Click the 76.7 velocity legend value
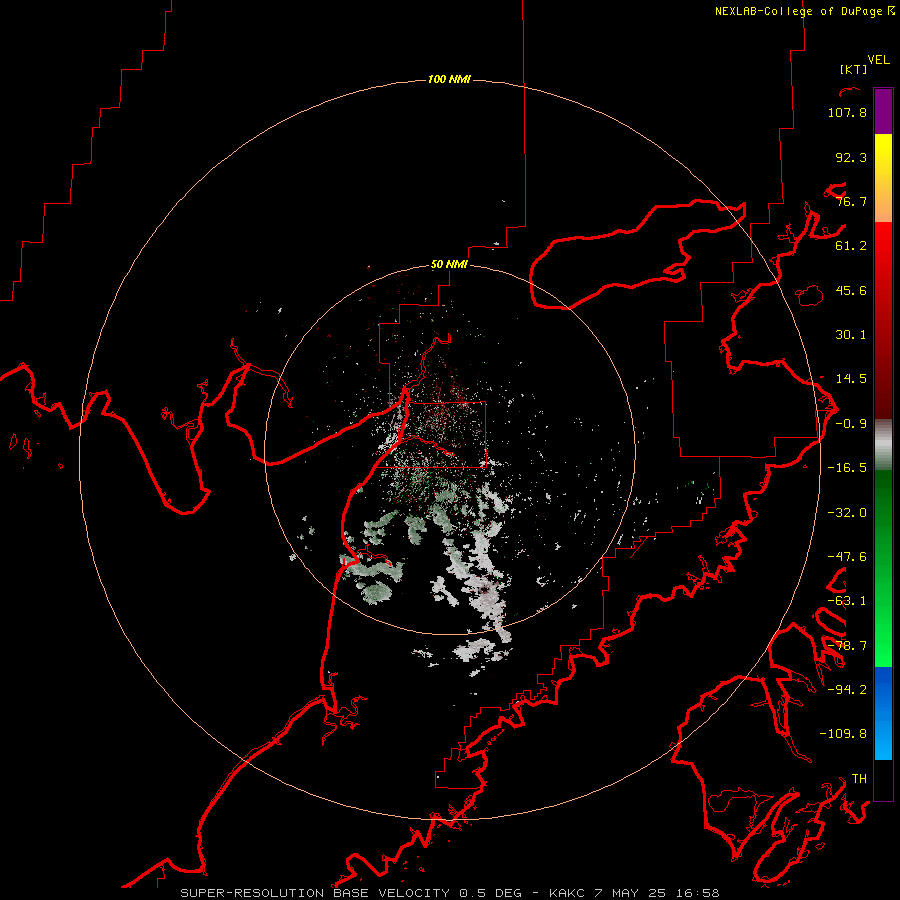900x900 pixels. (x=851, y=201)
